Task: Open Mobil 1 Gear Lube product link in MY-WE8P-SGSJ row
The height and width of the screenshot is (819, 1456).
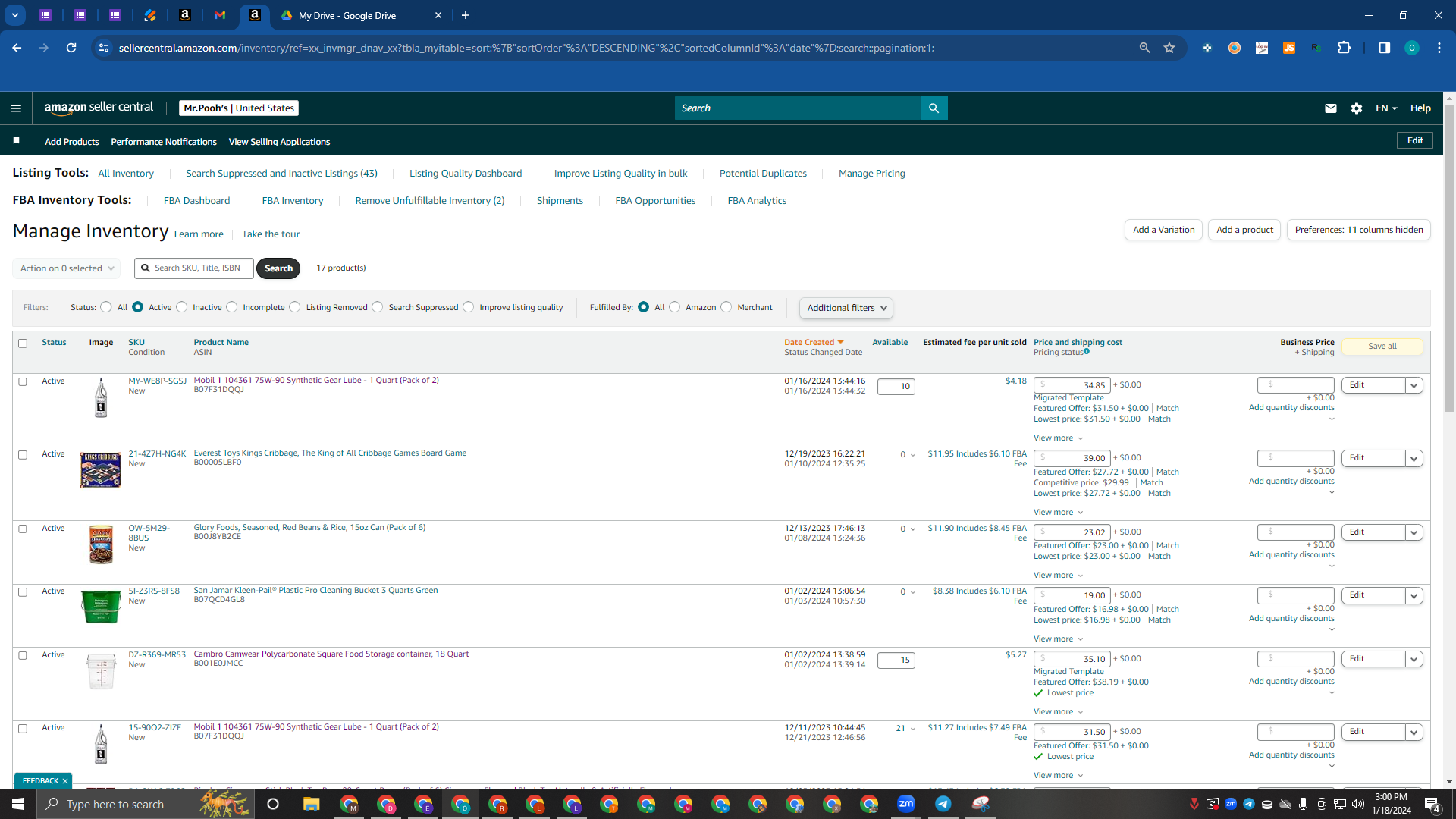Action: 316,381
